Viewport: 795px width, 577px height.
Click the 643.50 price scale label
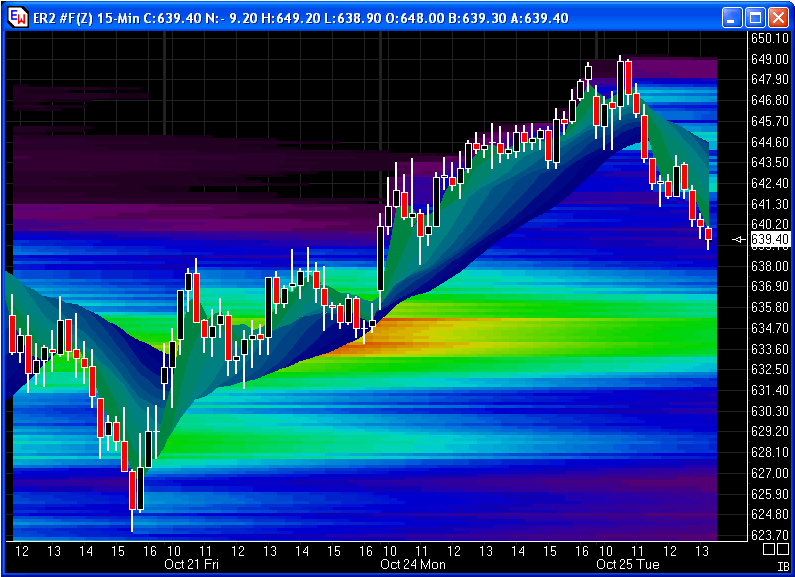point(770,162)
